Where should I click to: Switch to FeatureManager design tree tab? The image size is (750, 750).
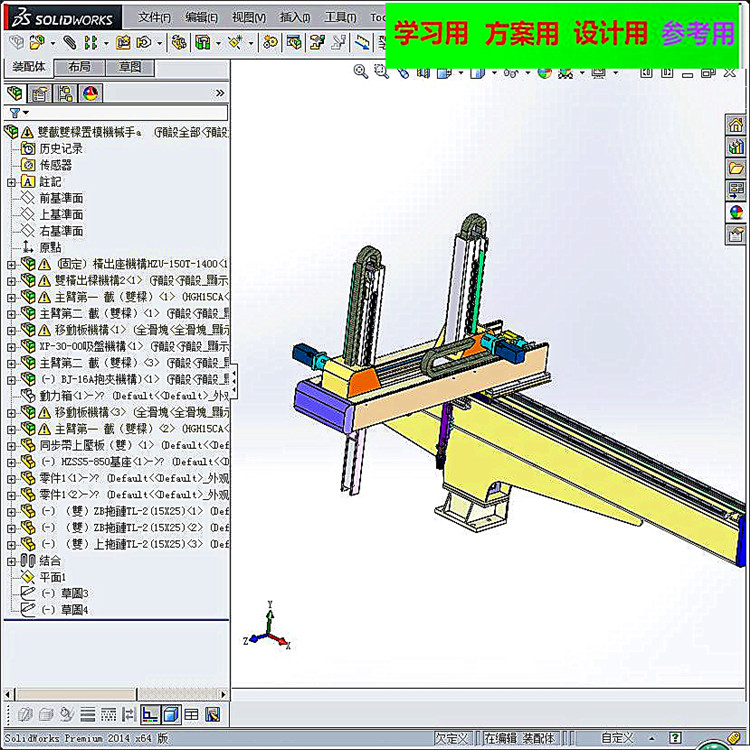point(15,93)
